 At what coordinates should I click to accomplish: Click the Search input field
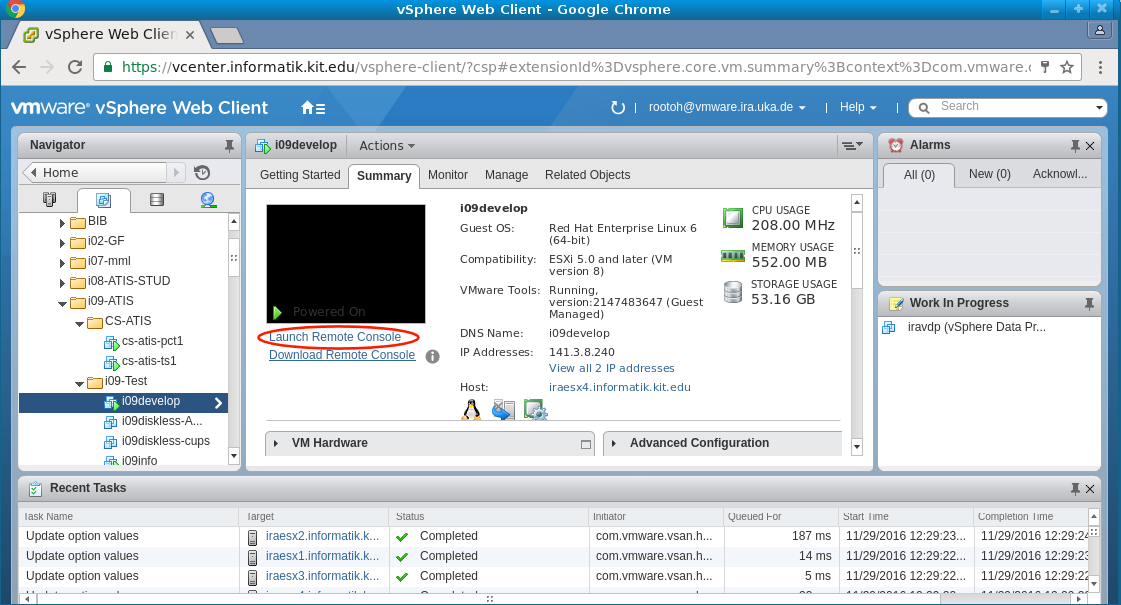(1014, 107)
